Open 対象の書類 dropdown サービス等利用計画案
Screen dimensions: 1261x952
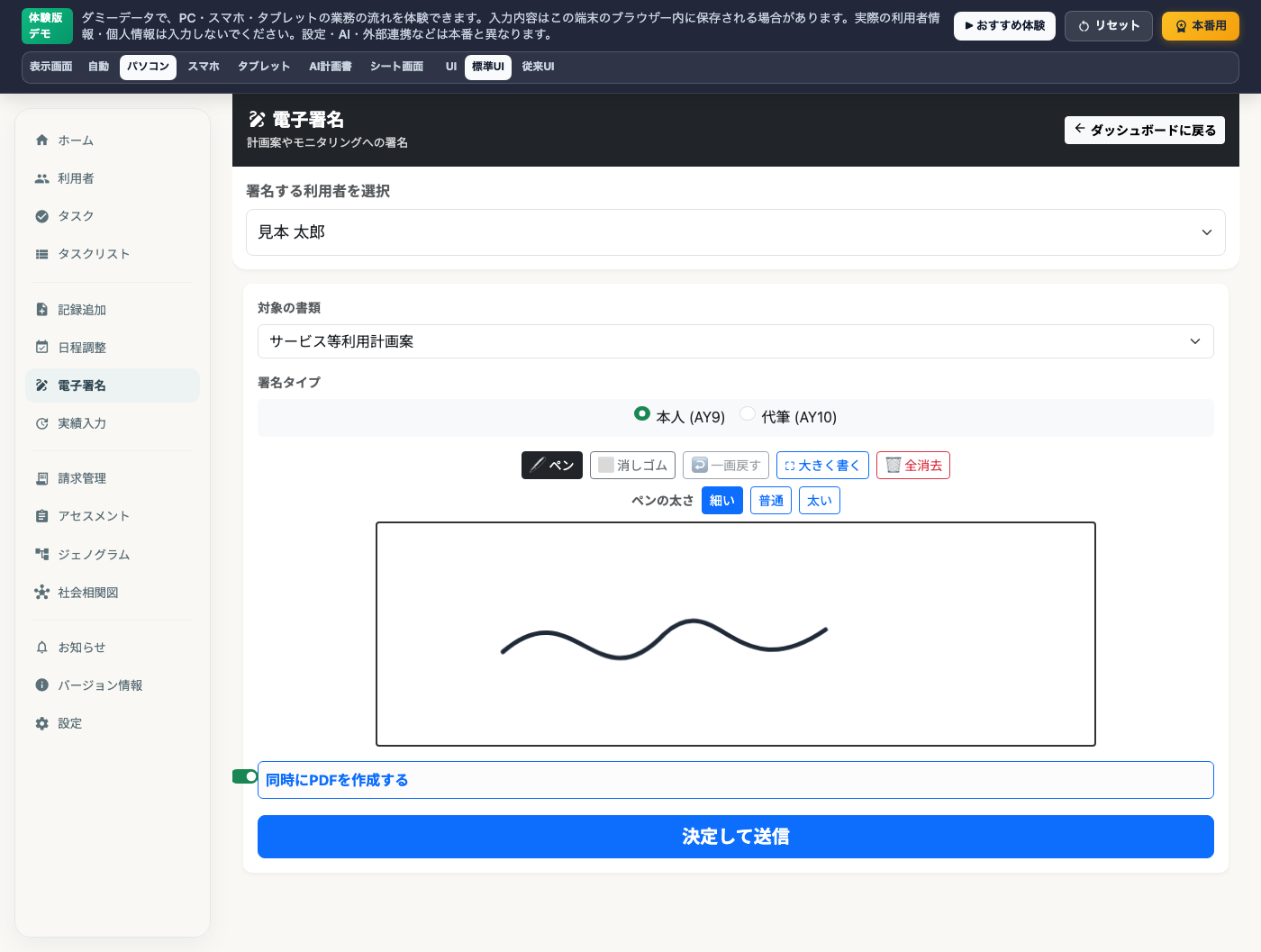(x=736, y=341)
